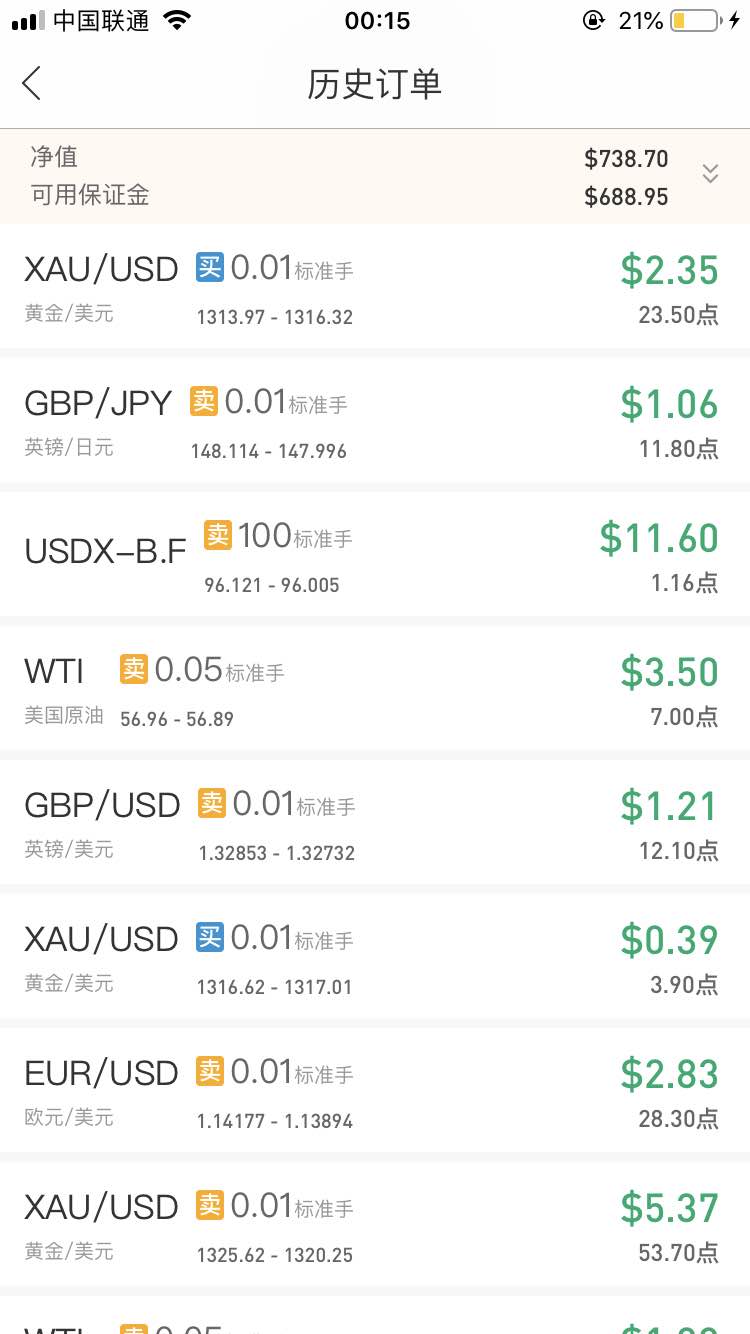Select the WTI order with $3.50 profit

[375, 689]
